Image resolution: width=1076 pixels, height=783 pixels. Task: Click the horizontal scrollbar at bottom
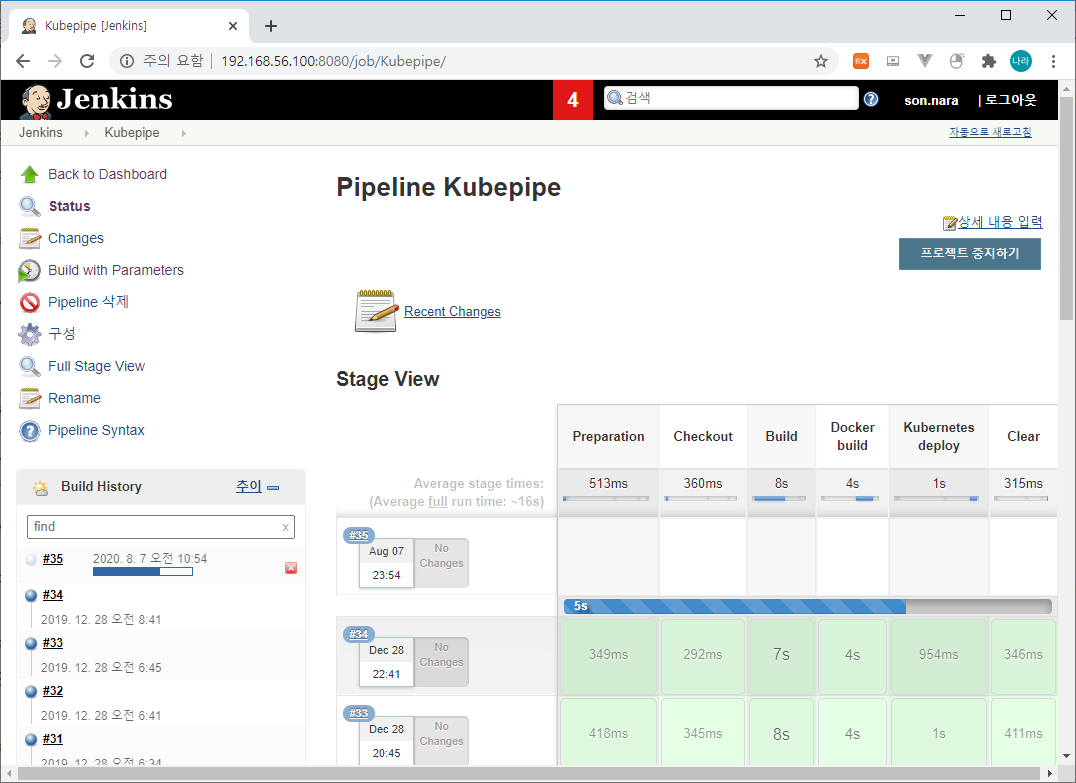click(528, 774)
